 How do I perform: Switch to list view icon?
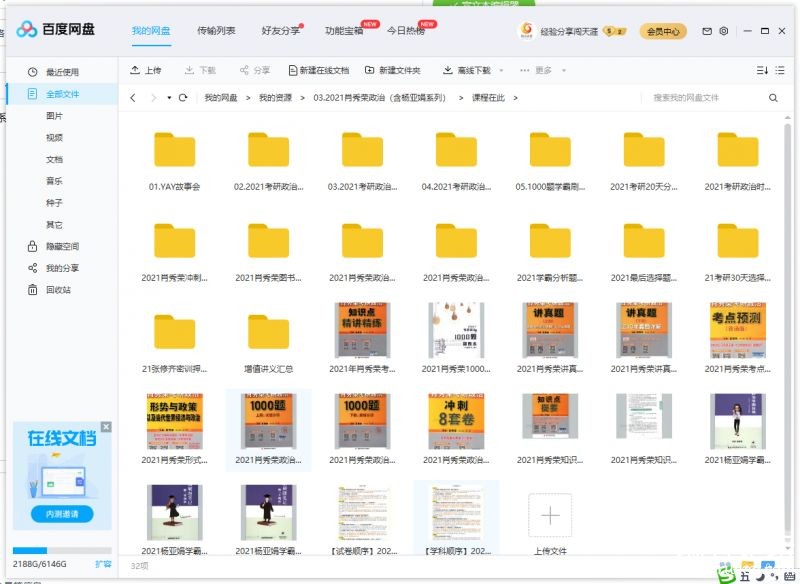780,70
